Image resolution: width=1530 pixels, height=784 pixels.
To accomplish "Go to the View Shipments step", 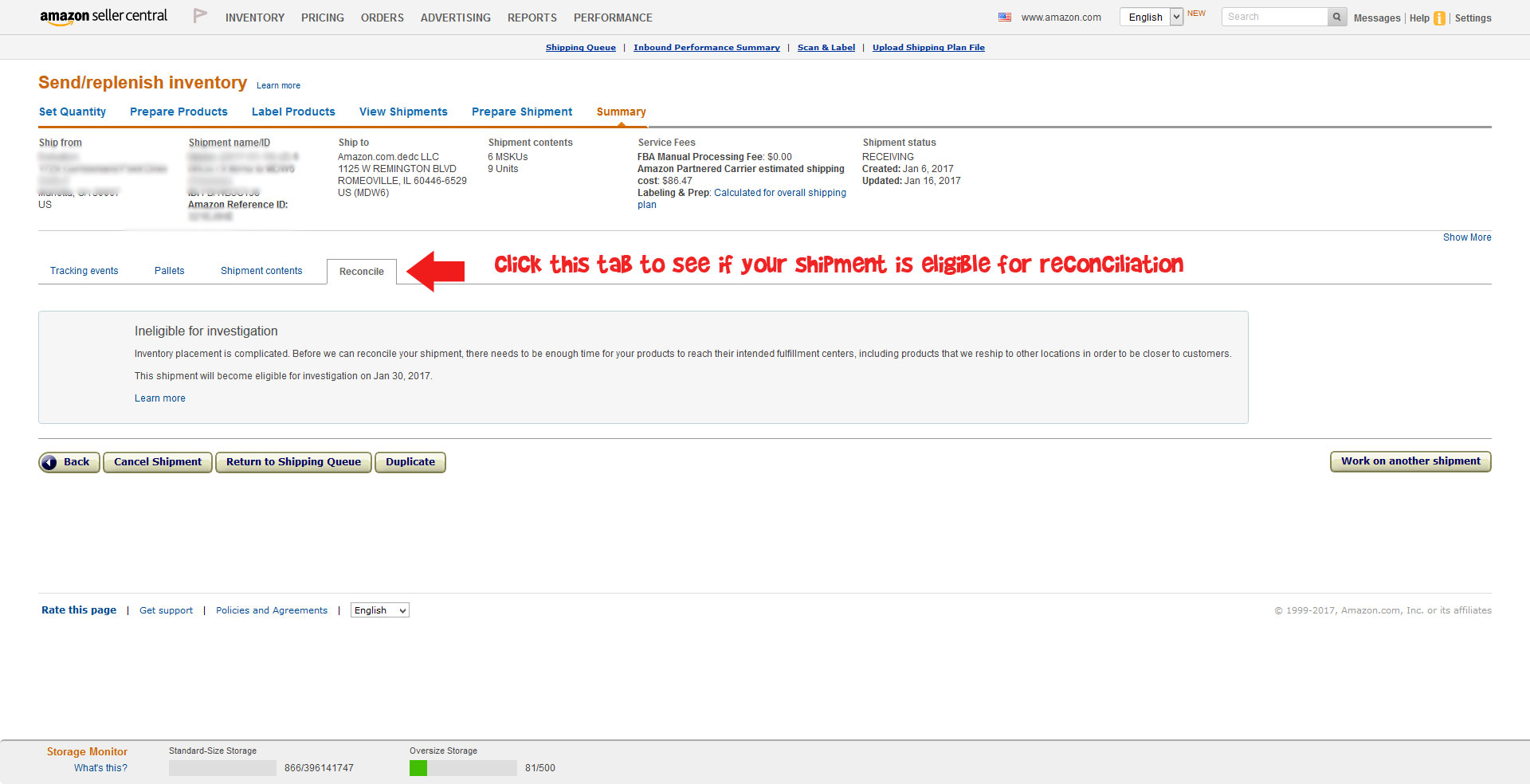I will point(403,112).
